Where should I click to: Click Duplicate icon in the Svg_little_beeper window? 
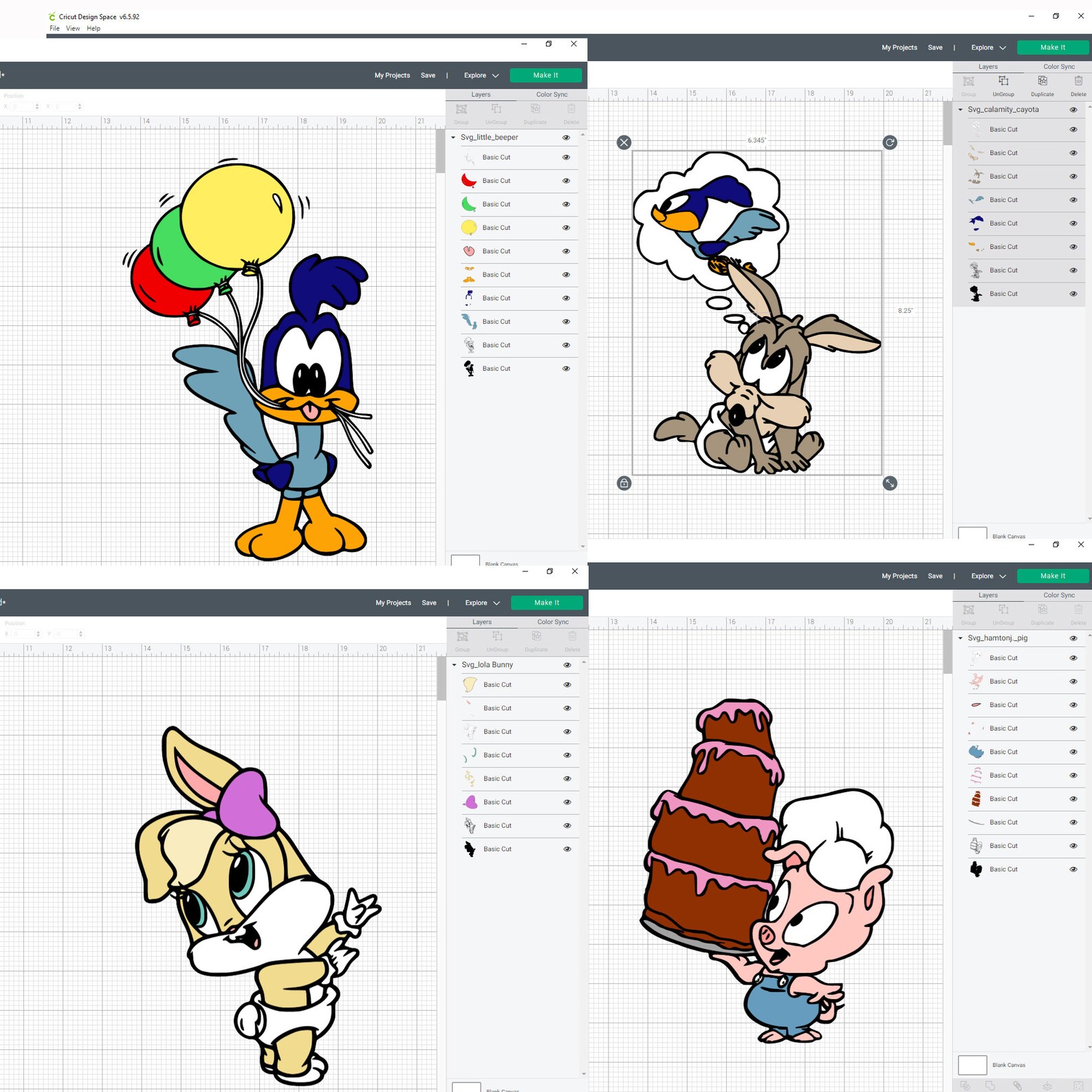535,109
